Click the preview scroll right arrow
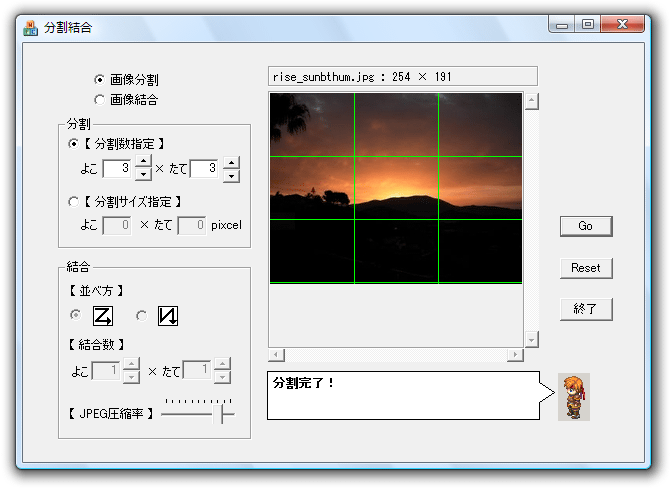The height and width of the screenshot is (488, 671). [515, 354]
